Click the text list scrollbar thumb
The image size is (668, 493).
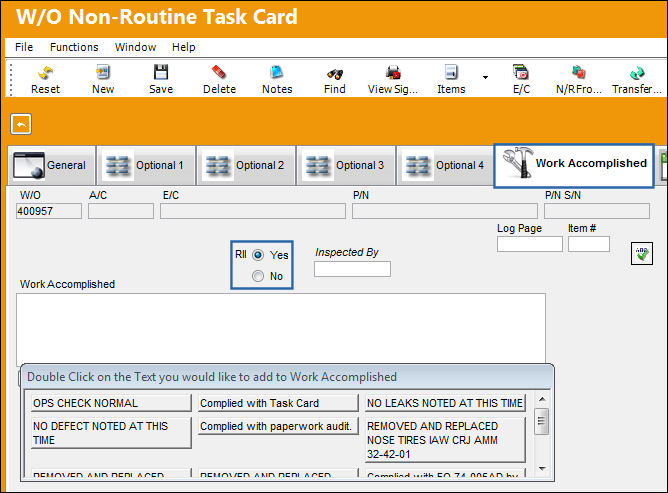click(542, 421)
